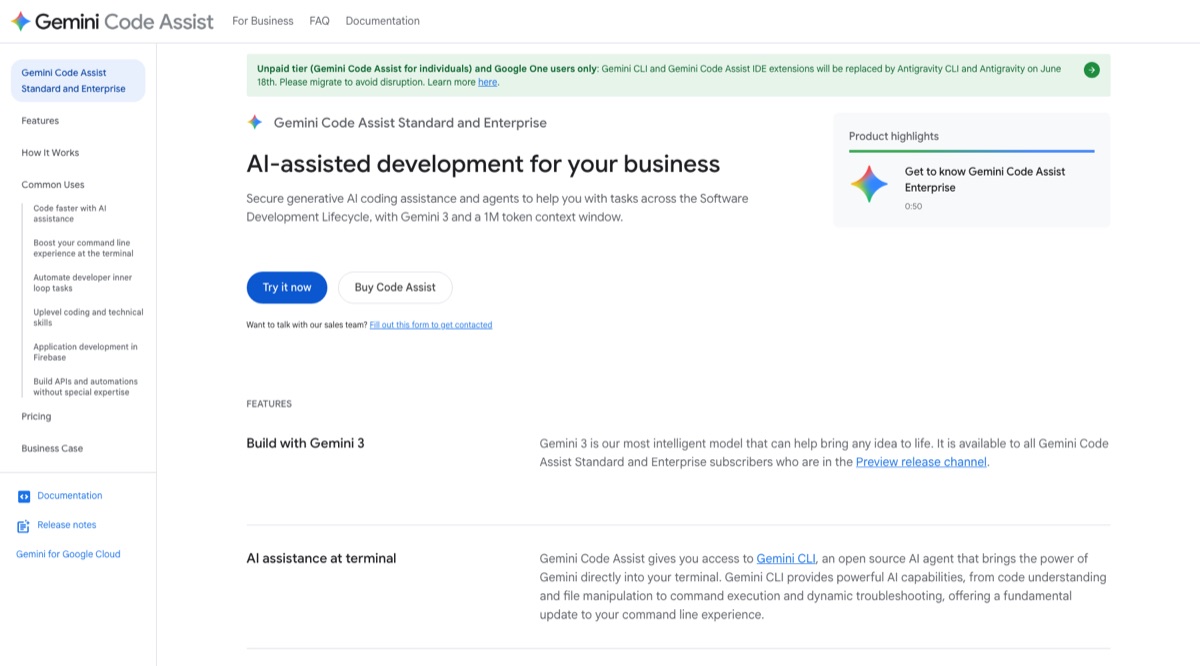Select Application development in Firebase
1200x666 pixels.
pyautogui.click(x=85, y=352)
